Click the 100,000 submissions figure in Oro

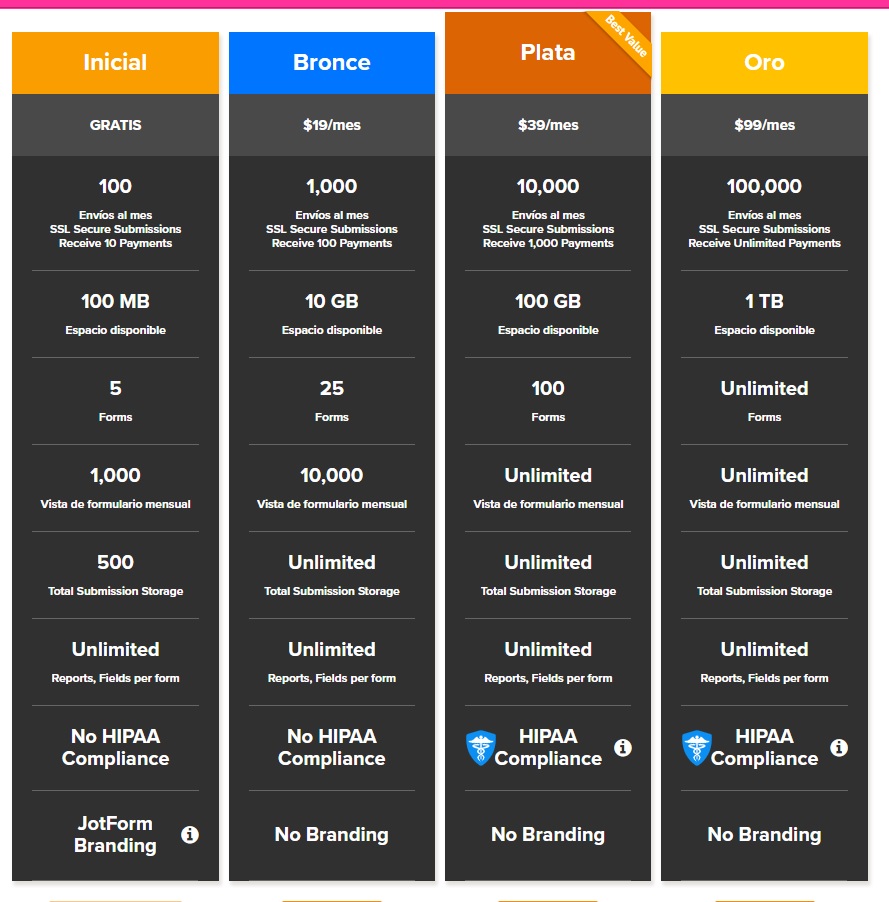(x=764, y=186)
